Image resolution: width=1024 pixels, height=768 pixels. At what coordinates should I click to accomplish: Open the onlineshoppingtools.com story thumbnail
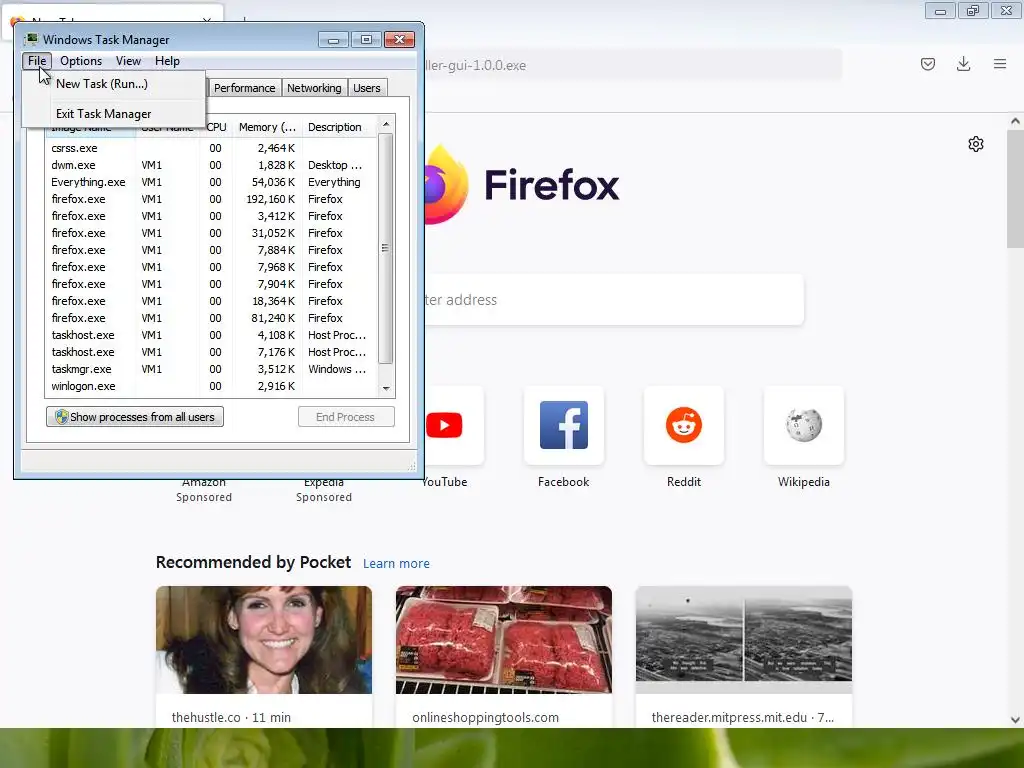pos(504,640)
